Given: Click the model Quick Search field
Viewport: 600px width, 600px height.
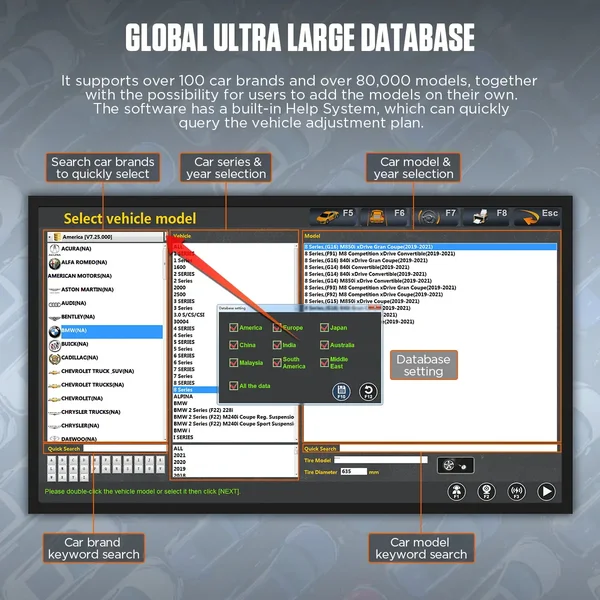Looking at the screenshot, I should 448,448.
